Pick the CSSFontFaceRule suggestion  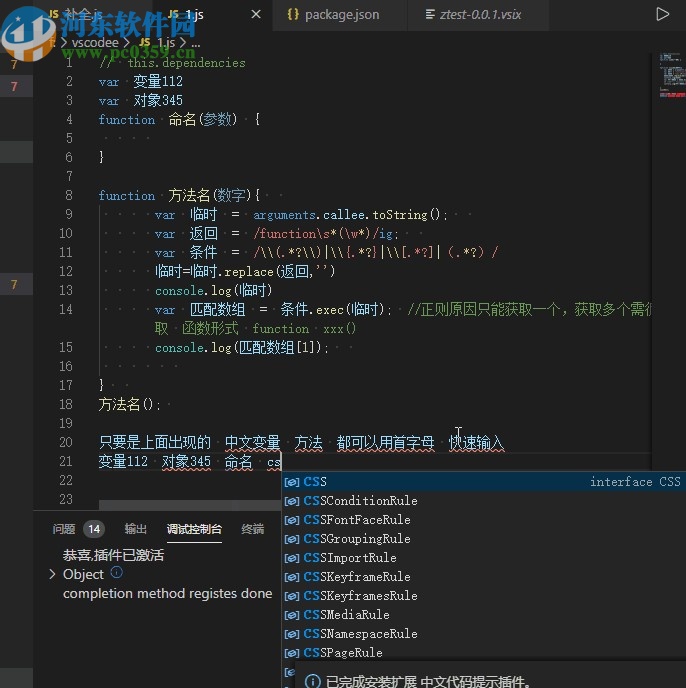click(484, 520)
